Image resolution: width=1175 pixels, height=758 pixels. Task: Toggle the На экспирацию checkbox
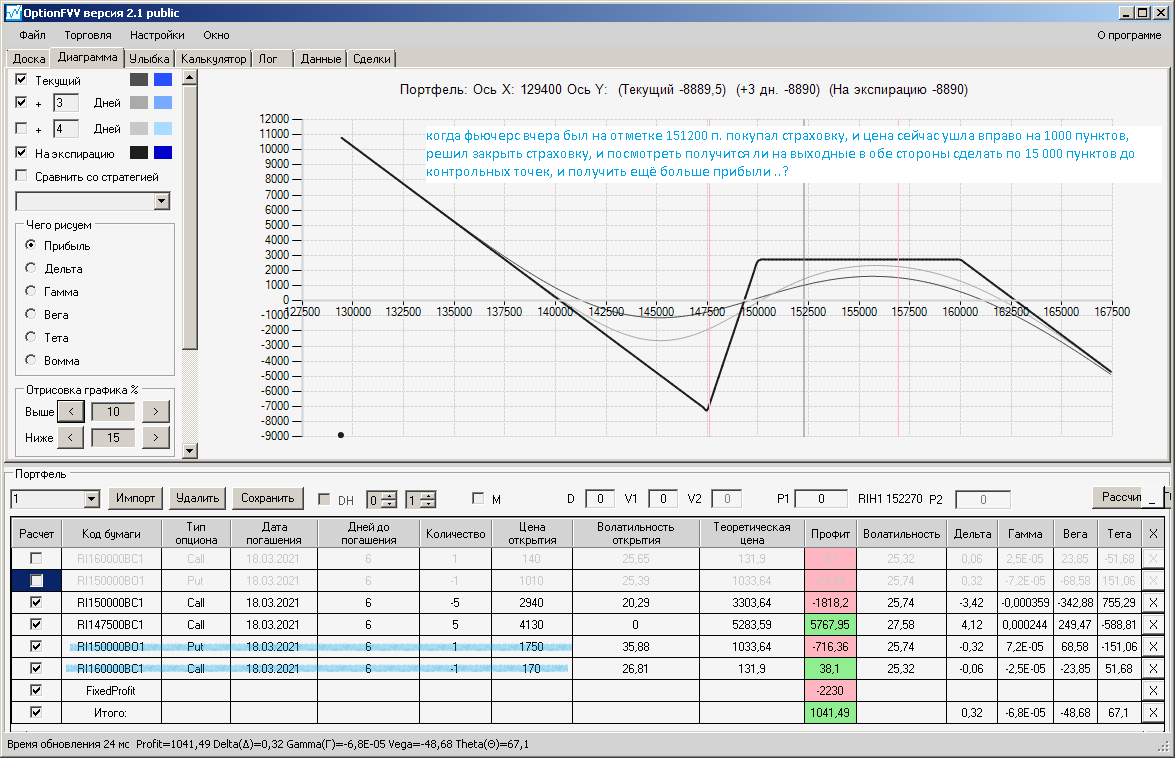(21, 153)
